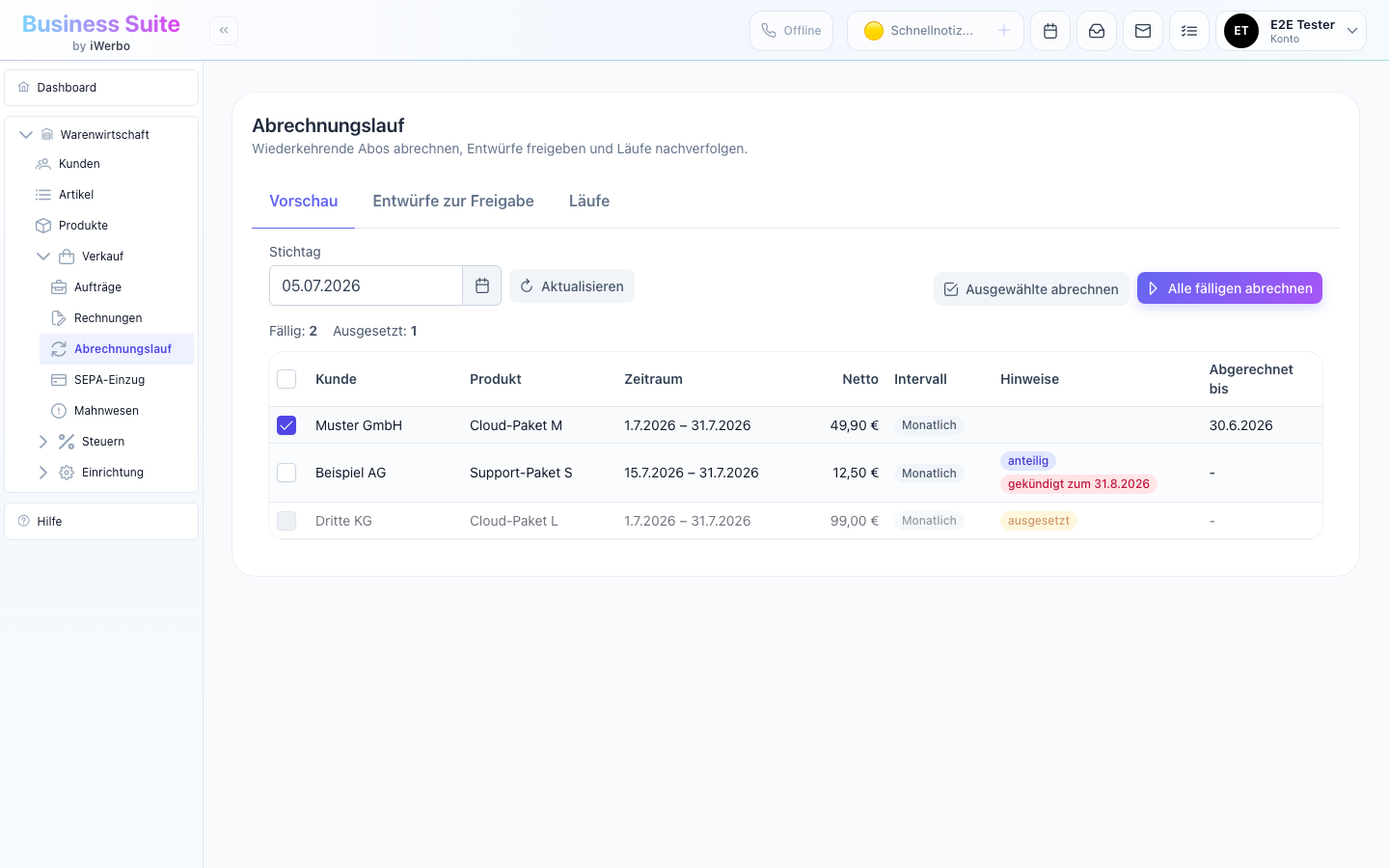Open Aufträge in the sidebar
Image resolution: width=1389 pixels, height=868 pixels.
click(119, 287)
